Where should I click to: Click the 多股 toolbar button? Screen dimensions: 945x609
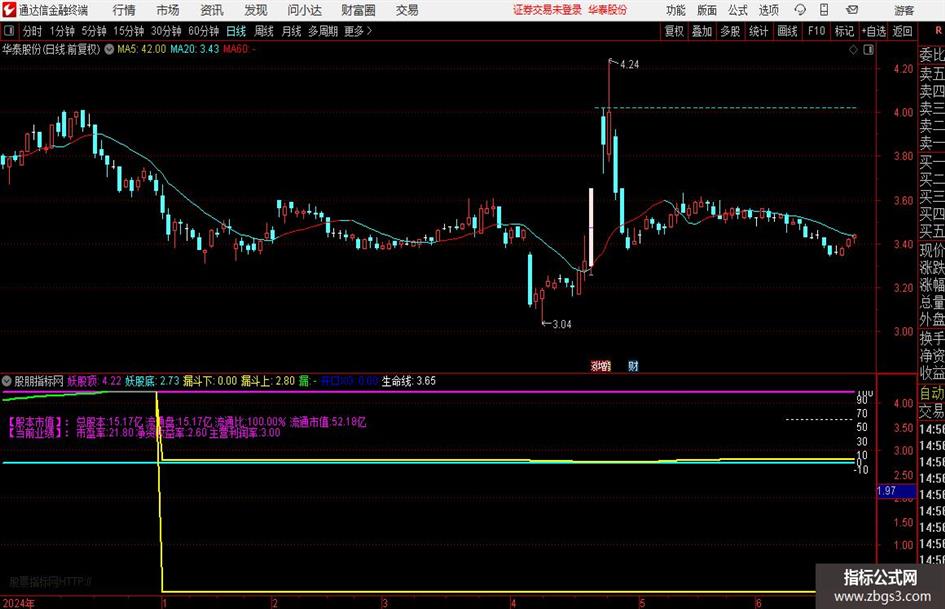point(730,31)
